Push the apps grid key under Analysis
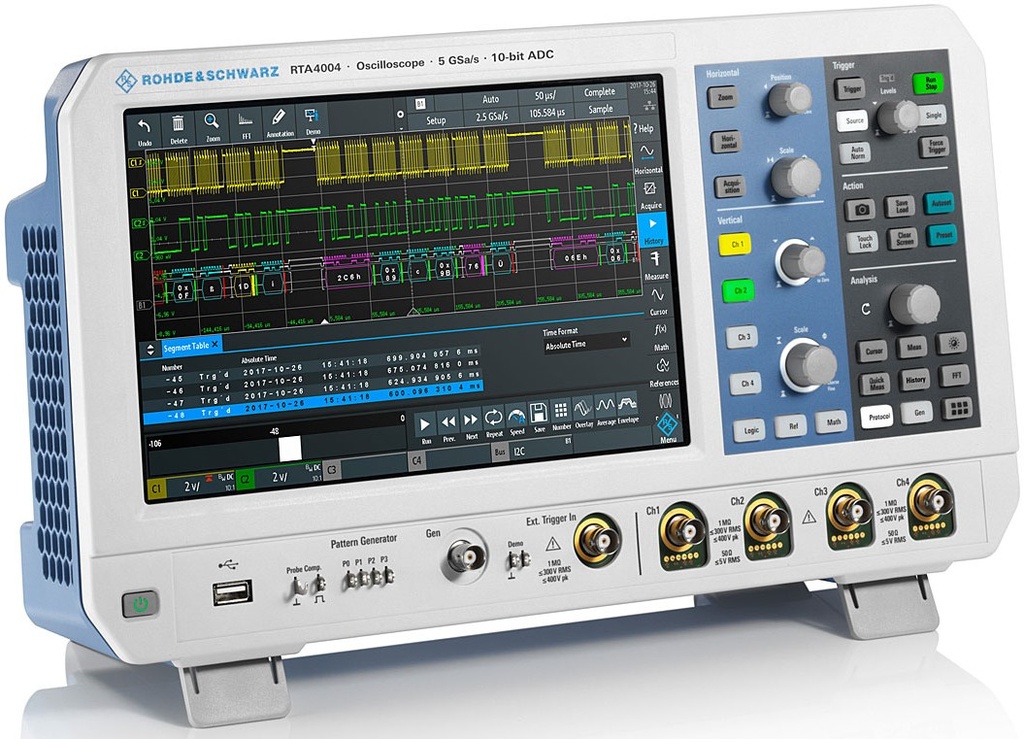1024x739 pixels. click(x=959, y=409)
